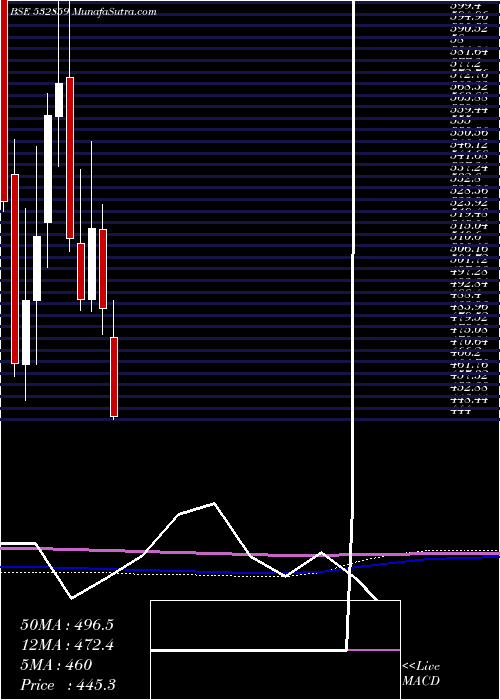Click the 448.44 price axis label

[x=470, y=400]
